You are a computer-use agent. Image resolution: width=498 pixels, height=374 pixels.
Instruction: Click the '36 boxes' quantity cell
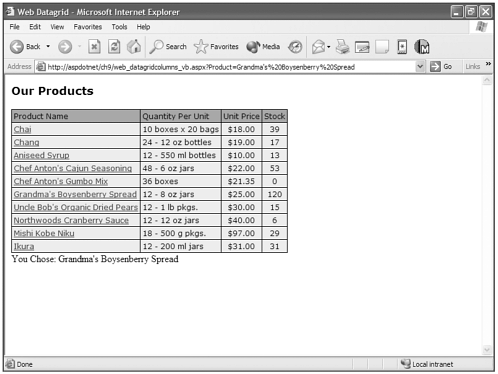[x=181, y=181]
